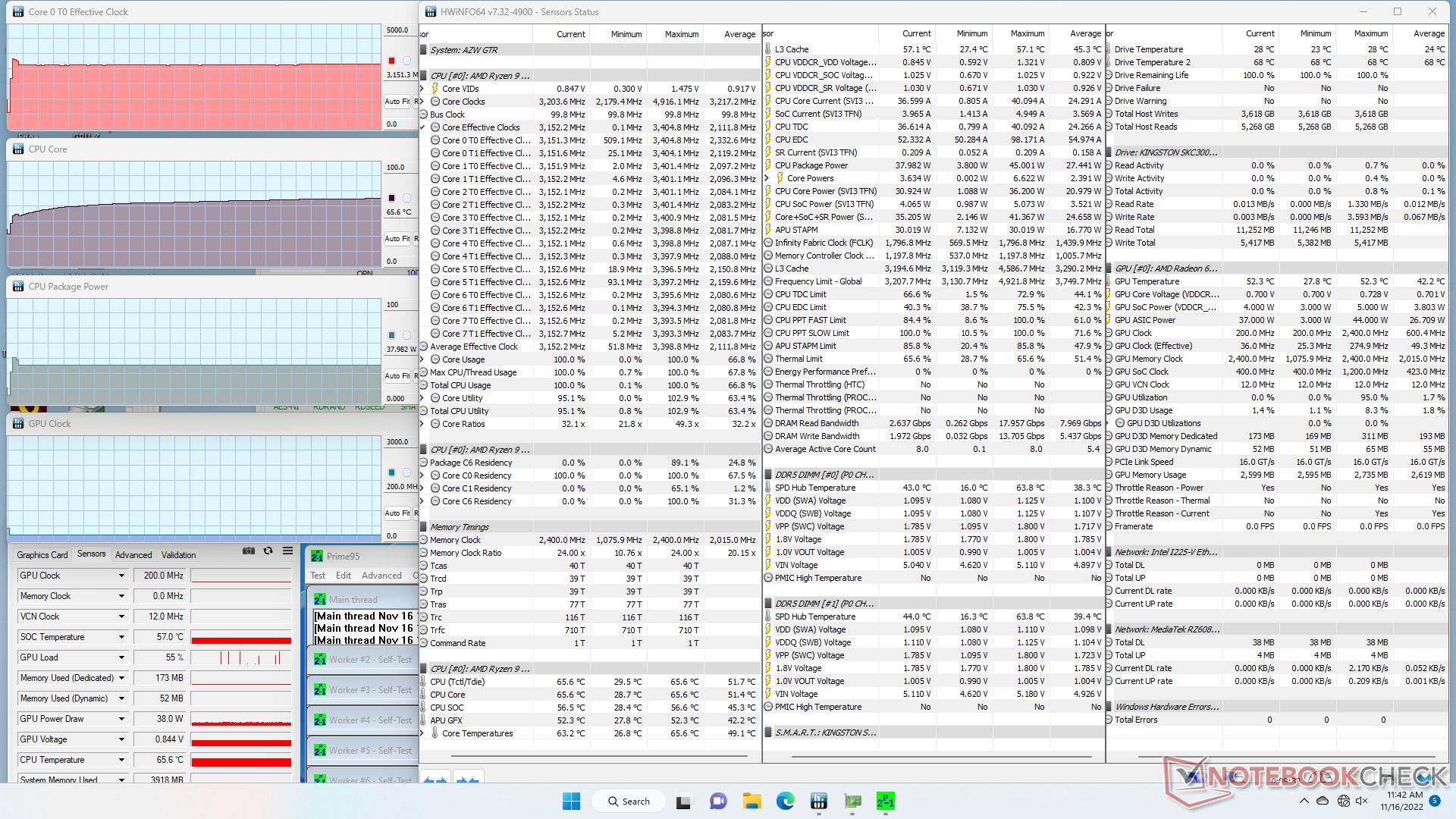Expand the Core Temperatures row
The width and height of the screenshot is (1456, 819).
(x=423, y=733)
